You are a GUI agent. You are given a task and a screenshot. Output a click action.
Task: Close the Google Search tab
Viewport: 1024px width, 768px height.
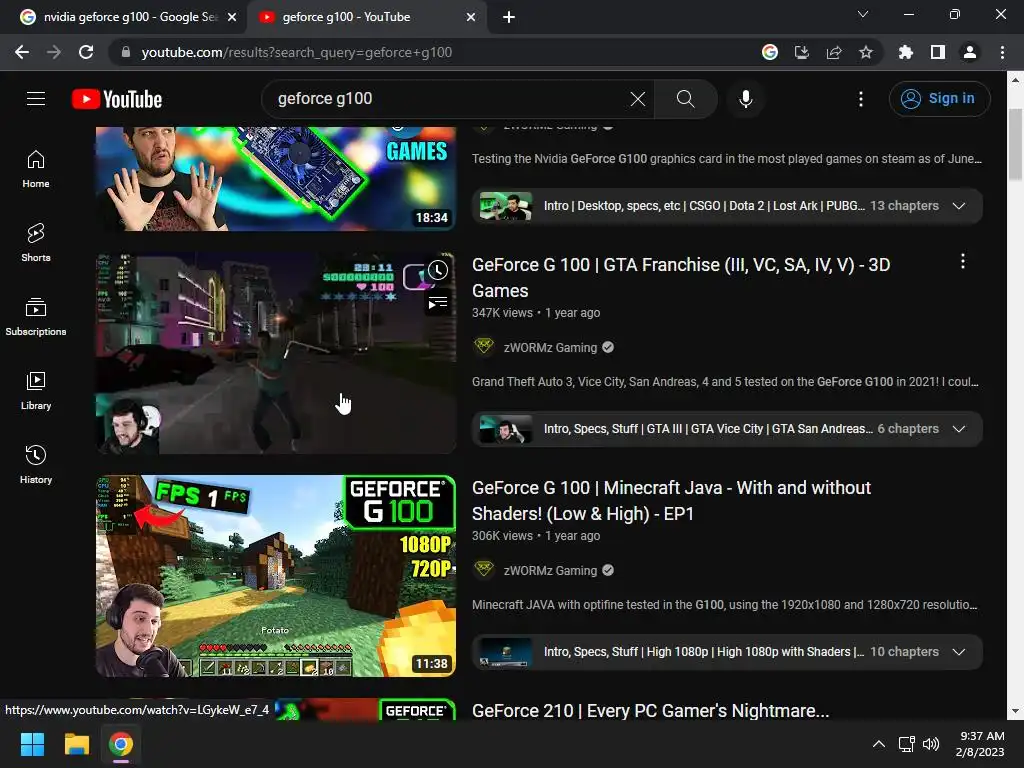click(232, 17)
